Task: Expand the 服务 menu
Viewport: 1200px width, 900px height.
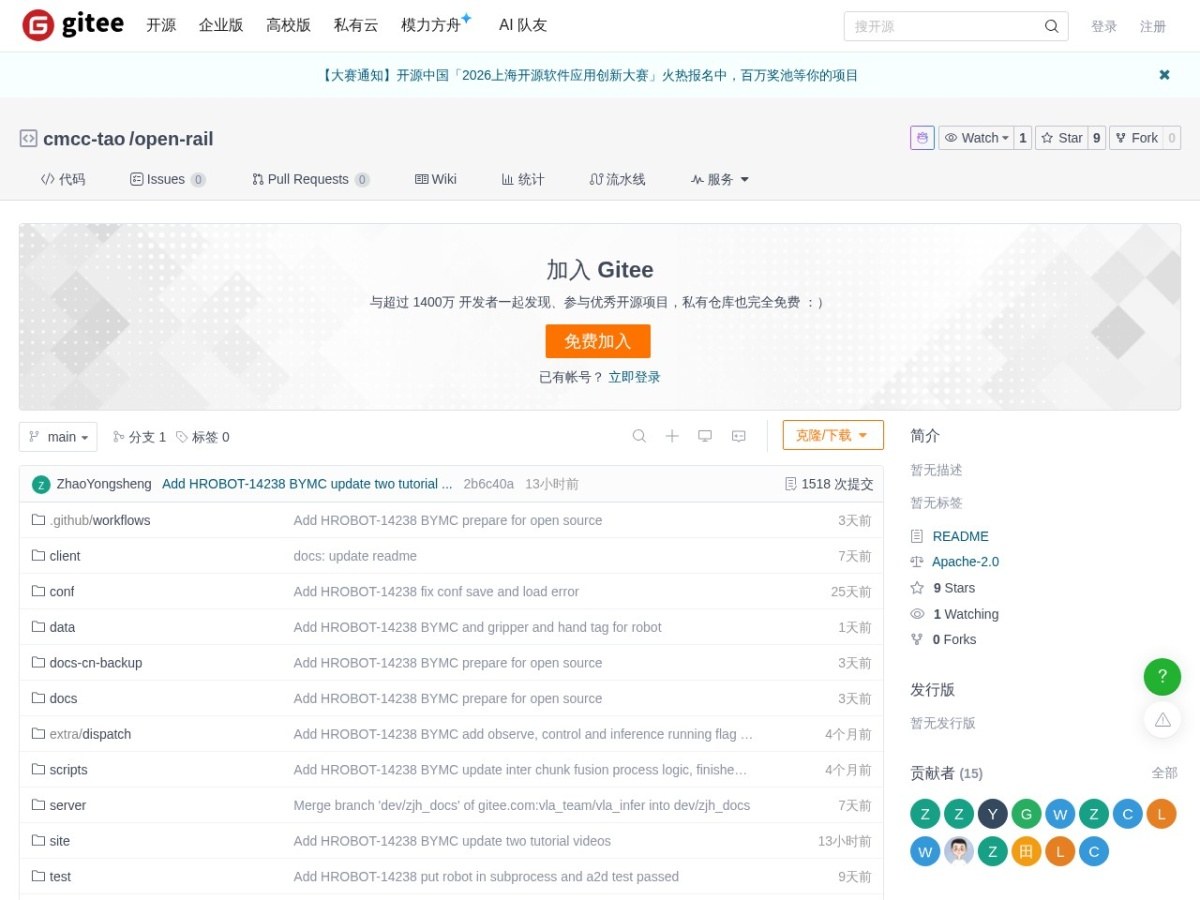Action: (720, 179)
